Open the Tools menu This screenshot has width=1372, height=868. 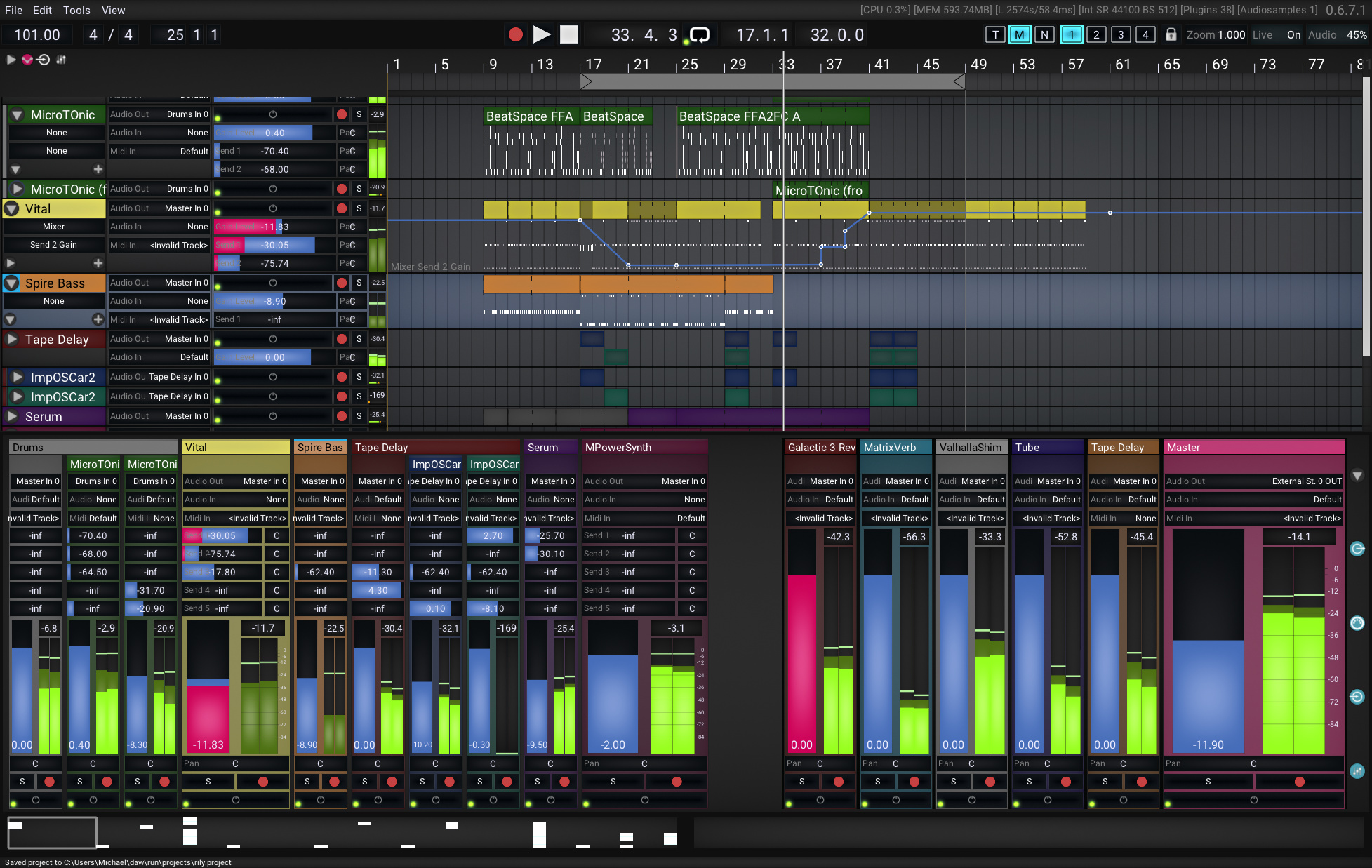point(76,11)
